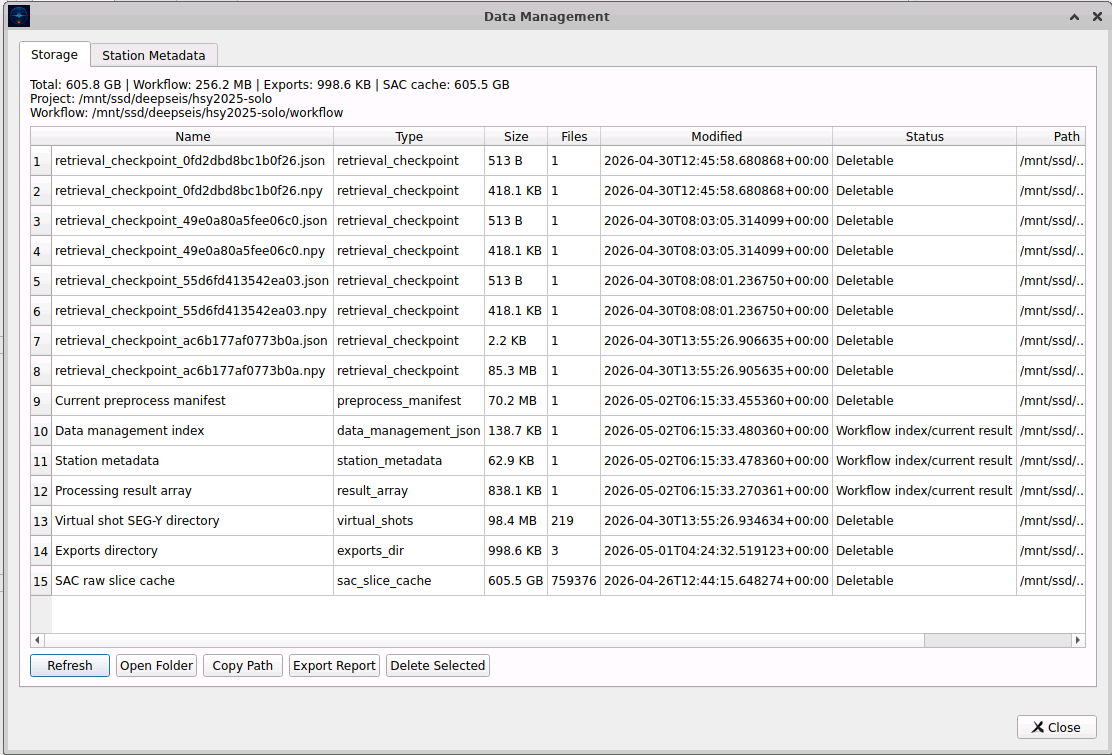Sort table by Size column header

coord(516,137)
